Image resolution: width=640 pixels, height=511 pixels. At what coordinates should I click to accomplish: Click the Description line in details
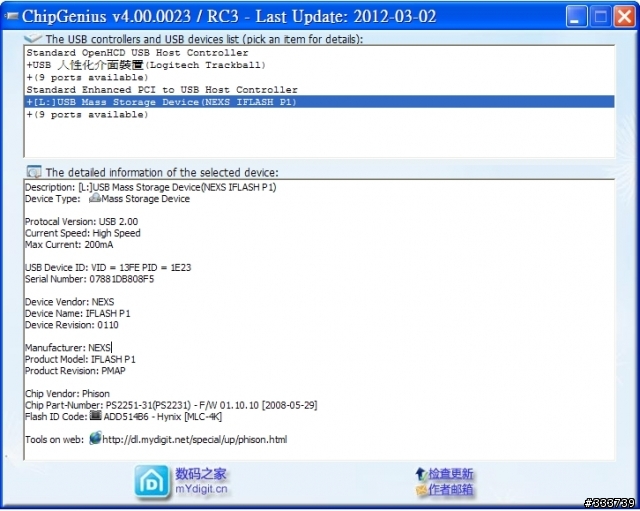151,187
